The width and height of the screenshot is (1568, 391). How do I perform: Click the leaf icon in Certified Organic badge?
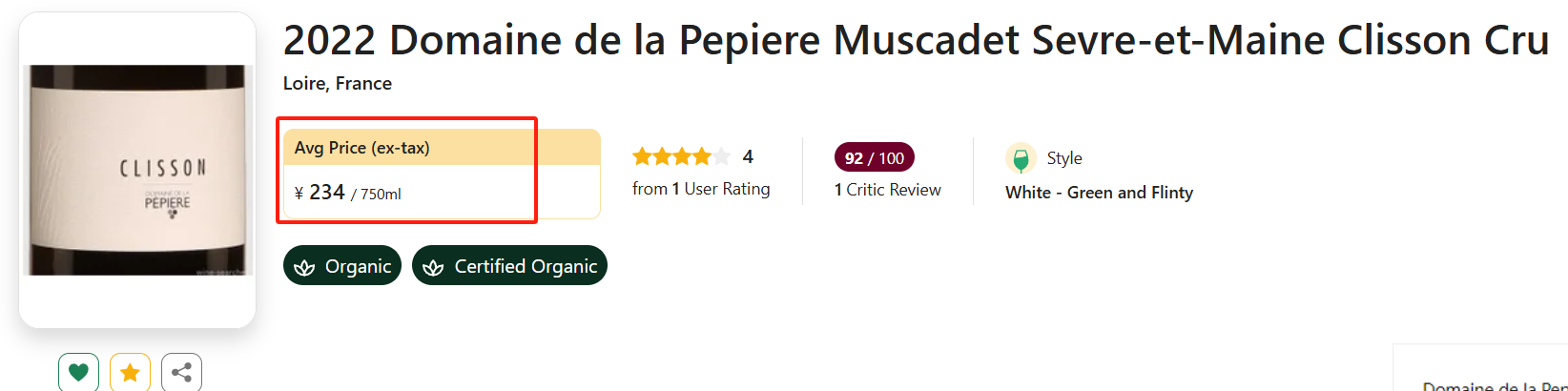pos(433,267)
